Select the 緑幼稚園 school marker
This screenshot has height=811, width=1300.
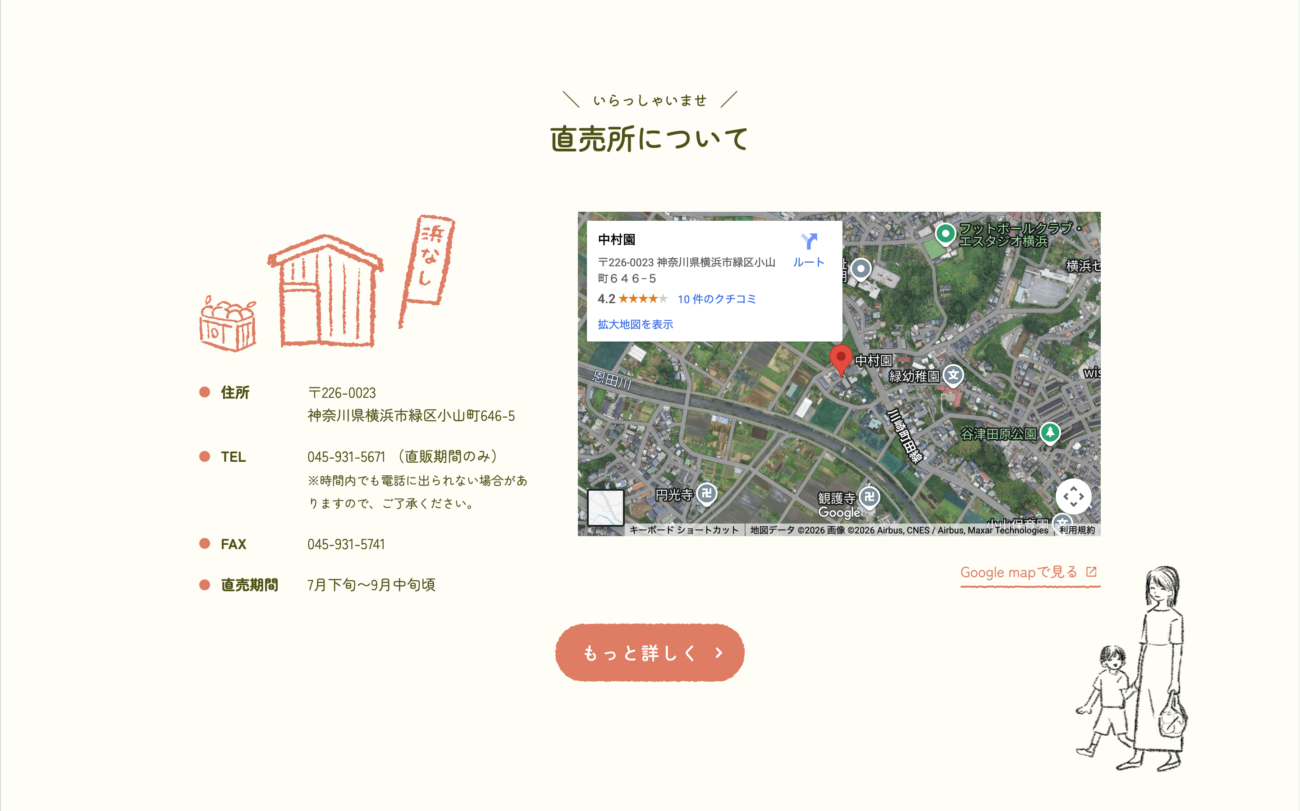[x=953, y=376]
